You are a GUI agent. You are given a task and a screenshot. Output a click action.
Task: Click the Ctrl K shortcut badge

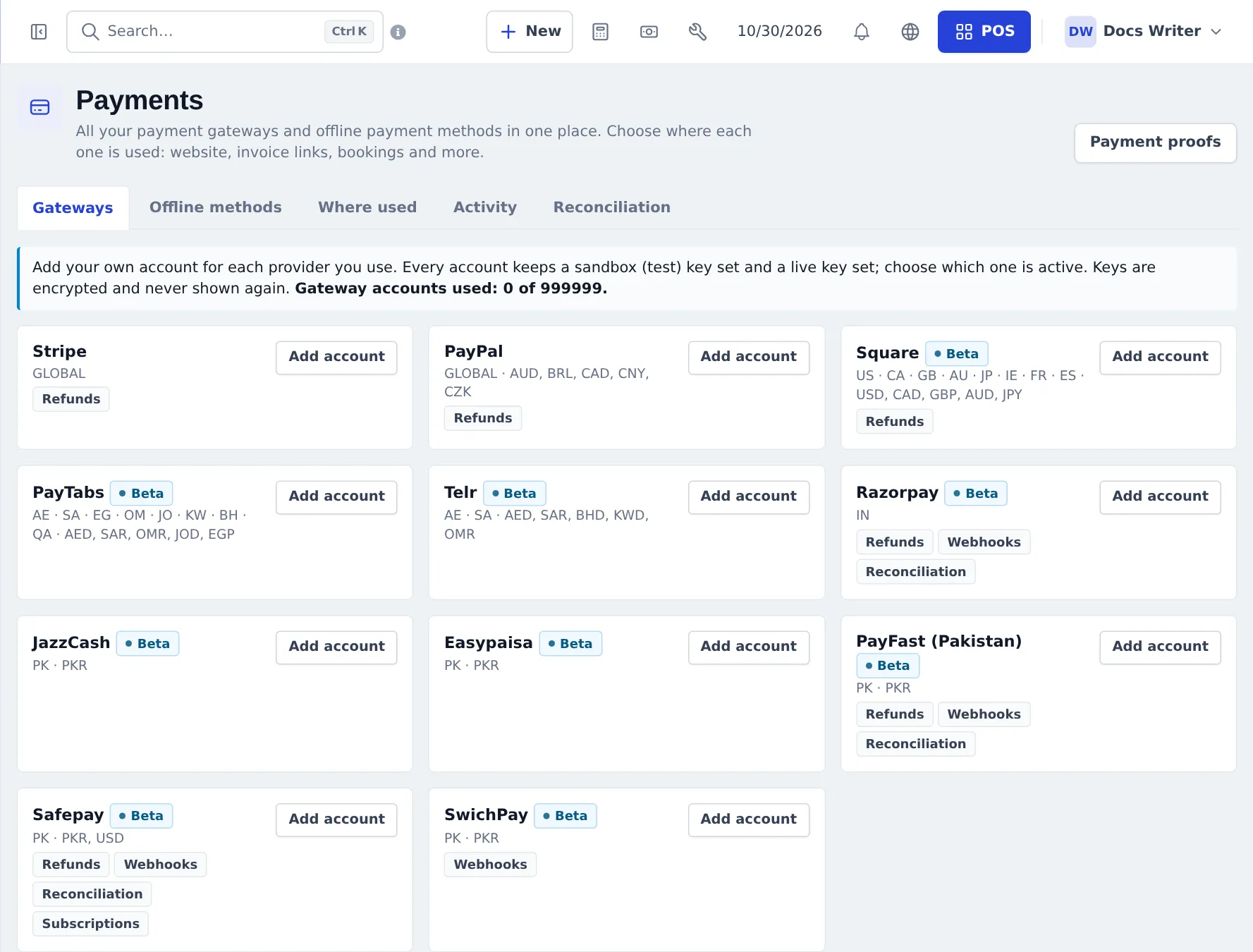click(349, 32)
